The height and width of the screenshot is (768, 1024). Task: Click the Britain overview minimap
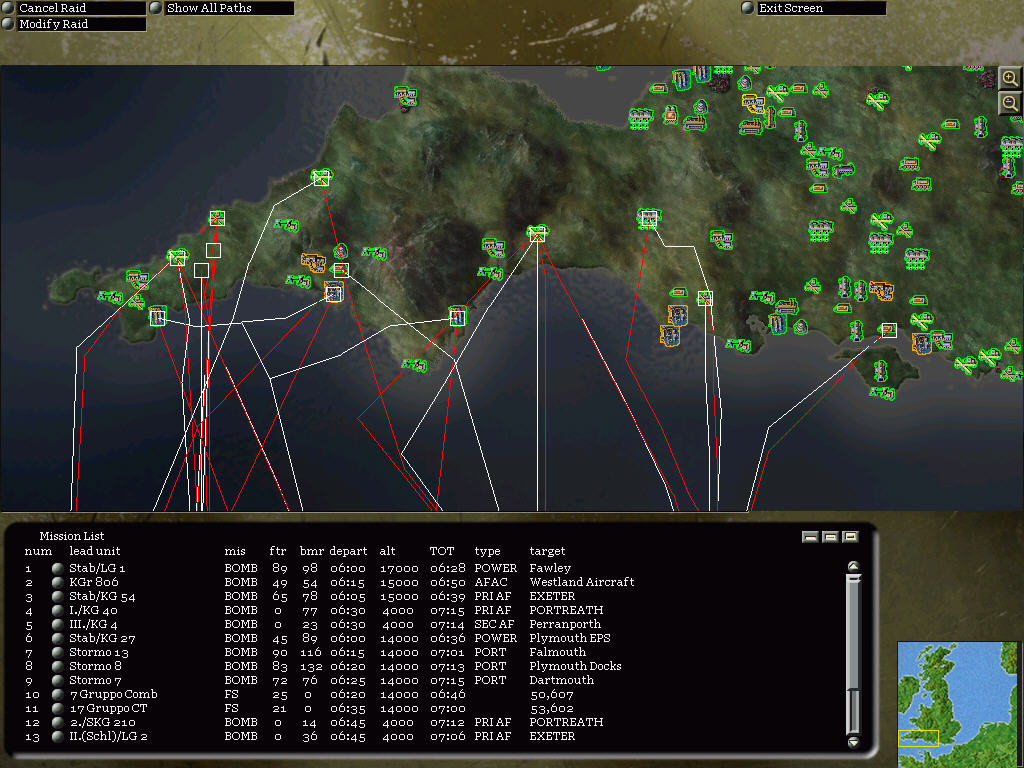(957, 705)
